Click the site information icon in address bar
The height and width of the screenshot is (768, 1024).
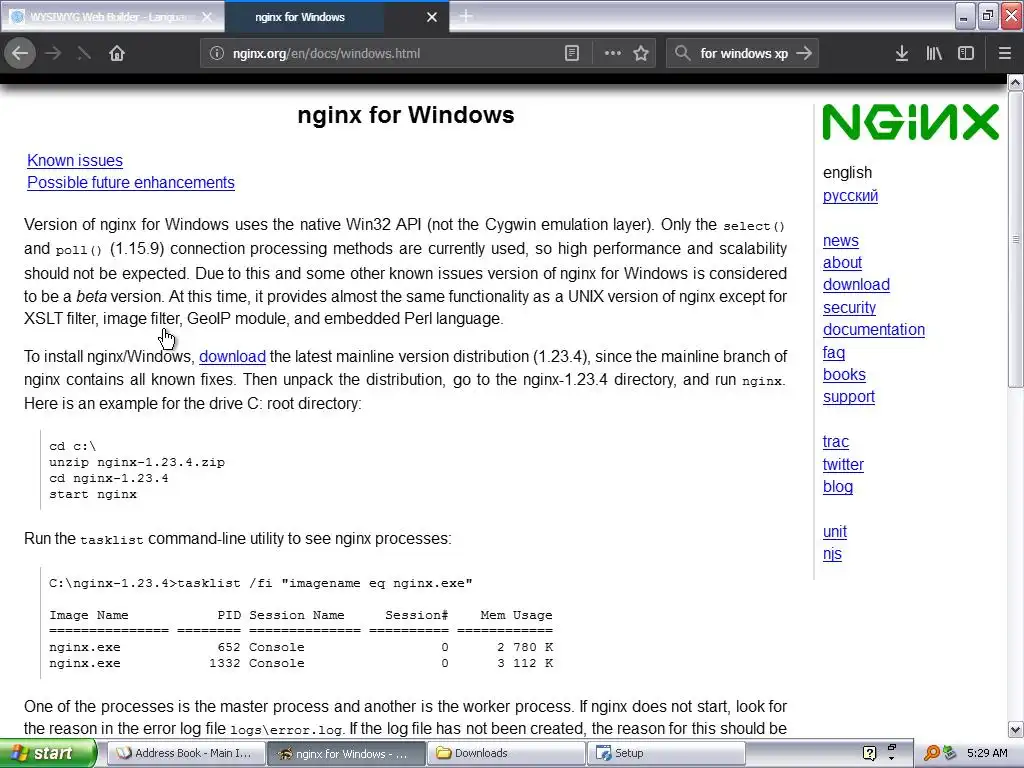click(217, 54)
